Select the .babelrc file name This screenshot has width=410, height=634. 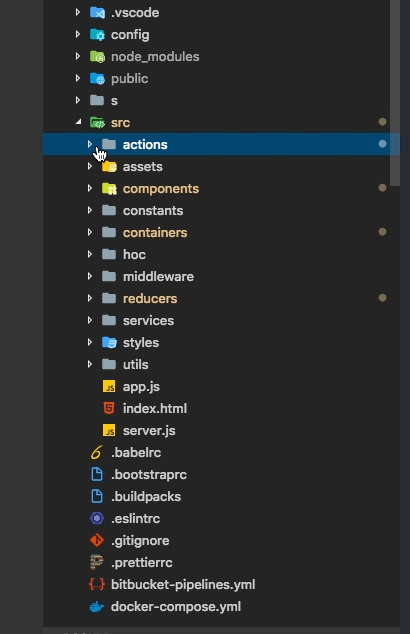(x=136, y=452)
